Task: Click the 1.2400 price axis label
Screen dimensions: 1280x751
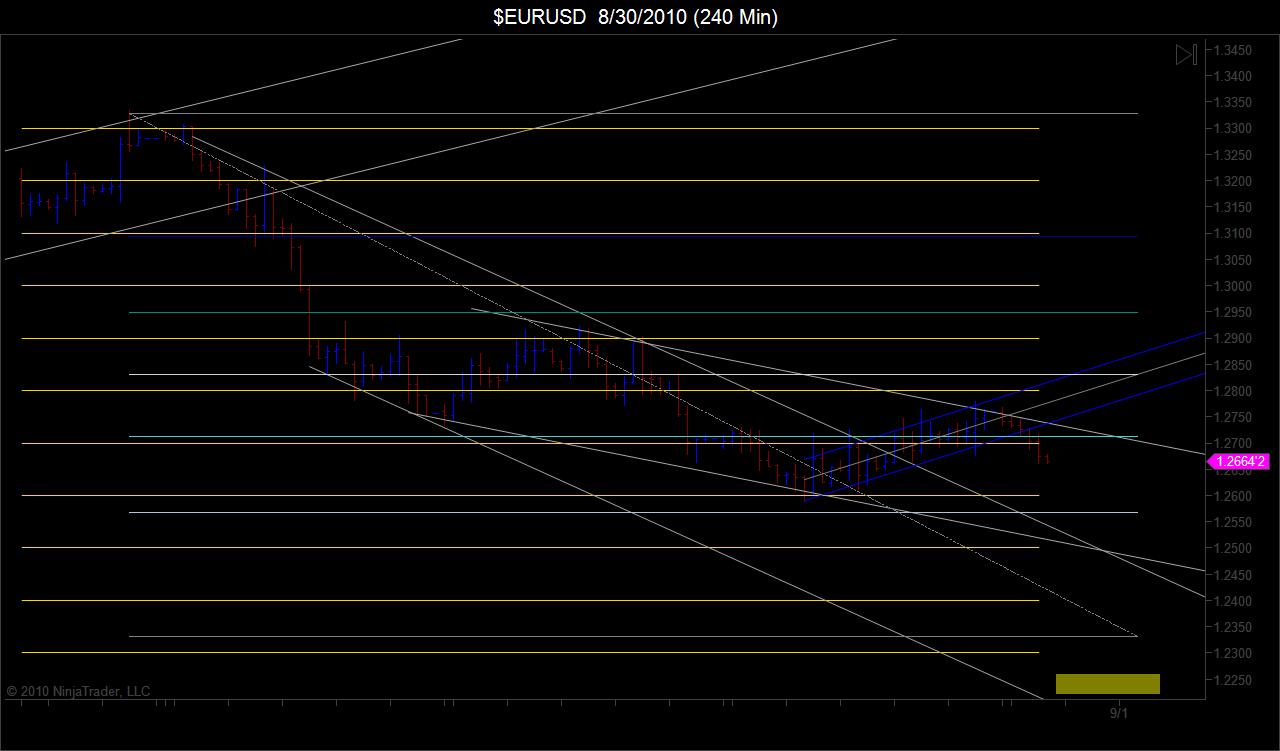Action: click(x=1233, y=601)
